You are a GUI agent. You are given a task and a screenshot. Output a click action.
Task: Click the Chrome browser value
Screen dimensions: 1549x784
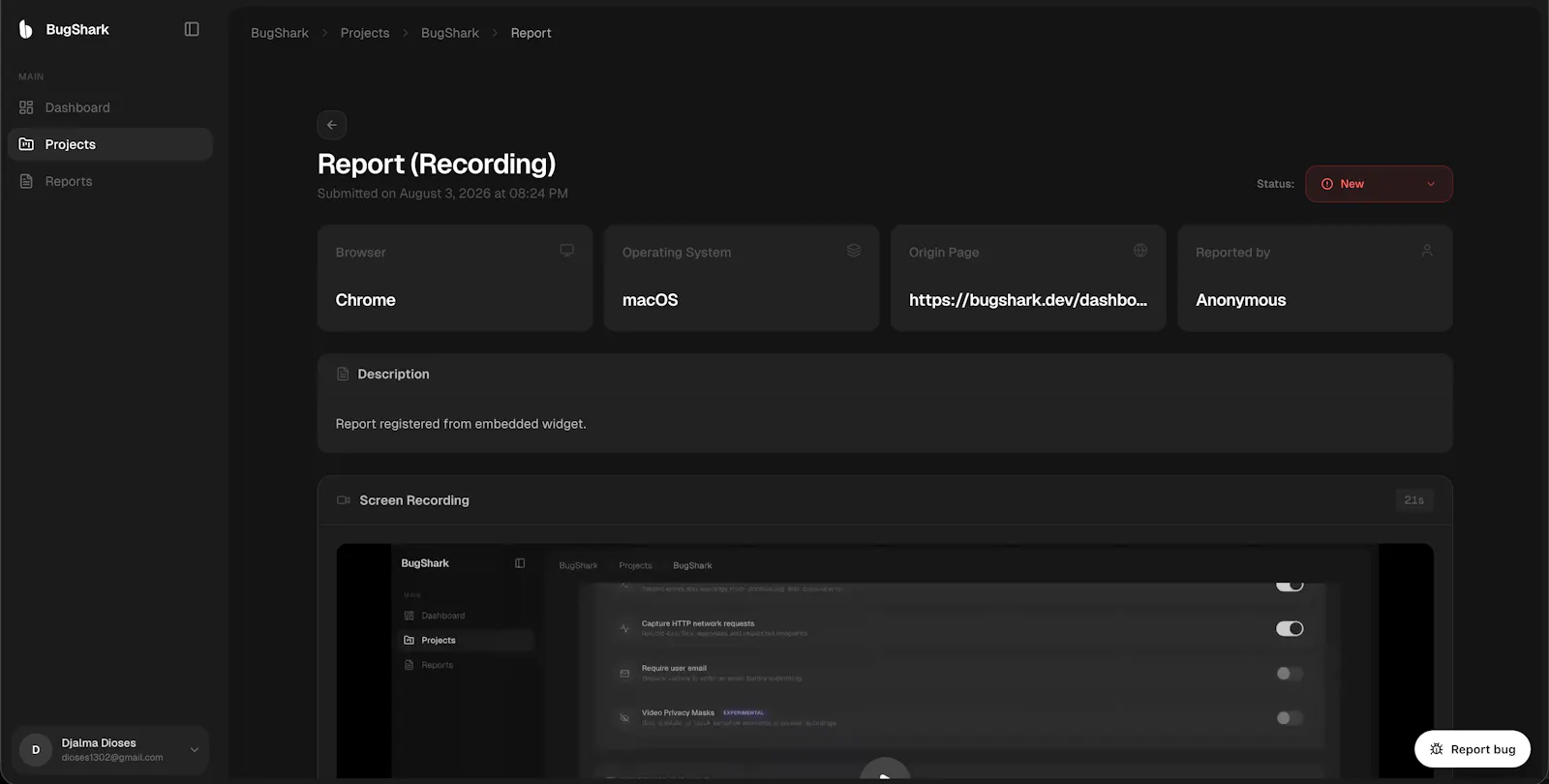(366, 300)
